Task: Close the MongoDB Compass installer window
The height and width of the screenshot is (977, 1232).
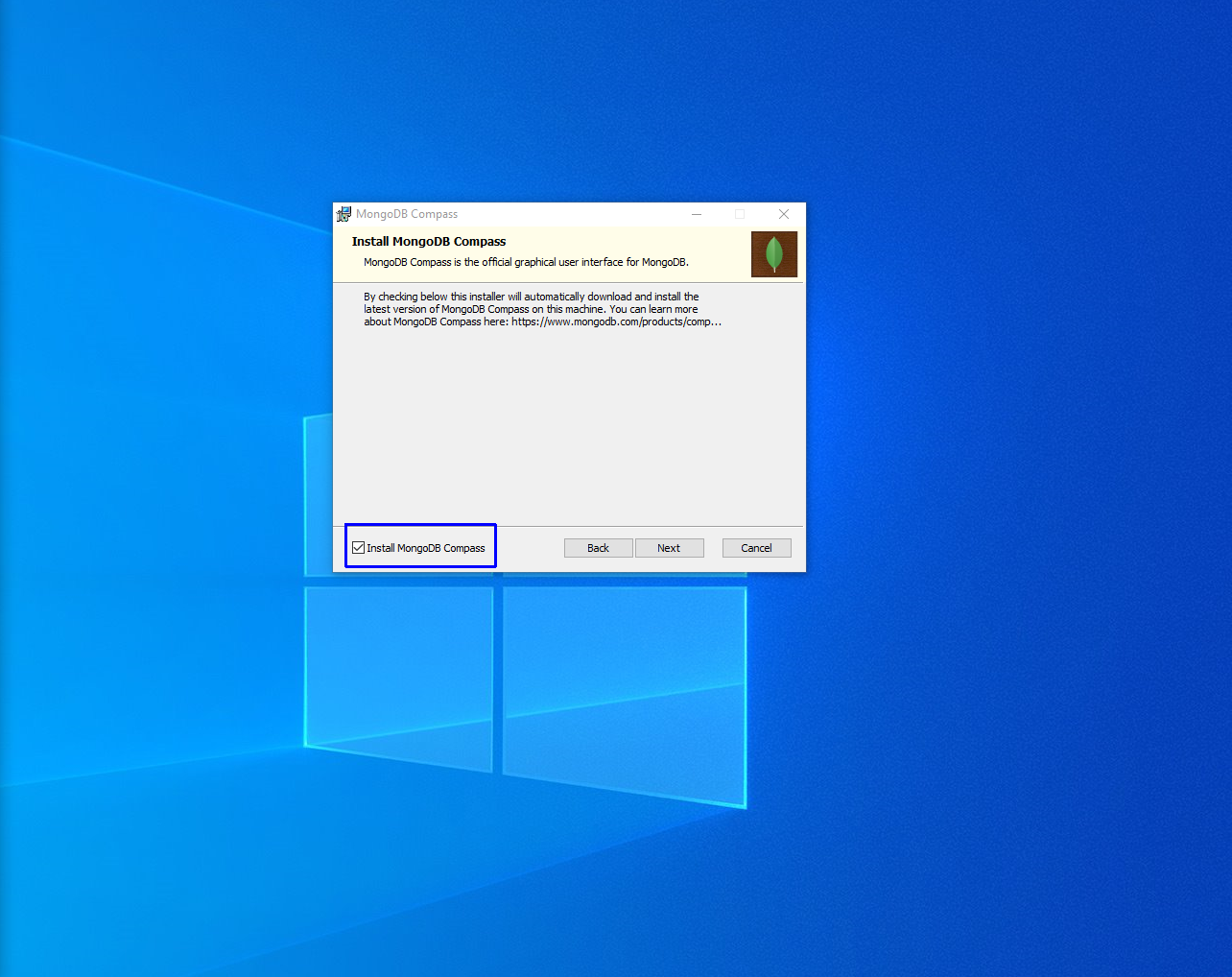Action: 784,214
